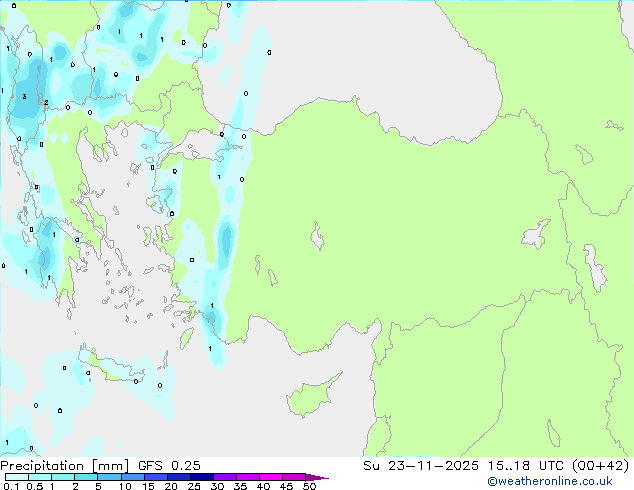Click the "Precipitation [mm]" title text
Viewport: 634px width, 490px height.
(x=65, y=466)
